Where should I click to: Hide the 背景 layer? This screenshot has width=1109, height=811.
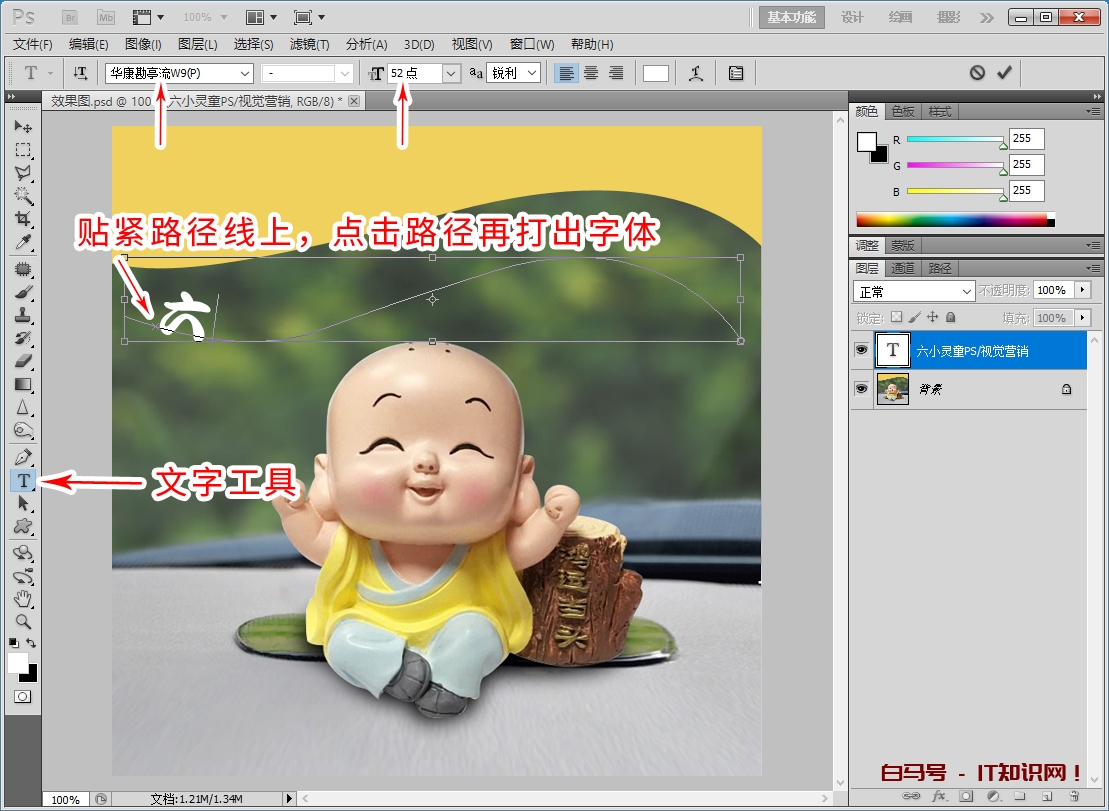pyautogui.click(x=861, y=390)
